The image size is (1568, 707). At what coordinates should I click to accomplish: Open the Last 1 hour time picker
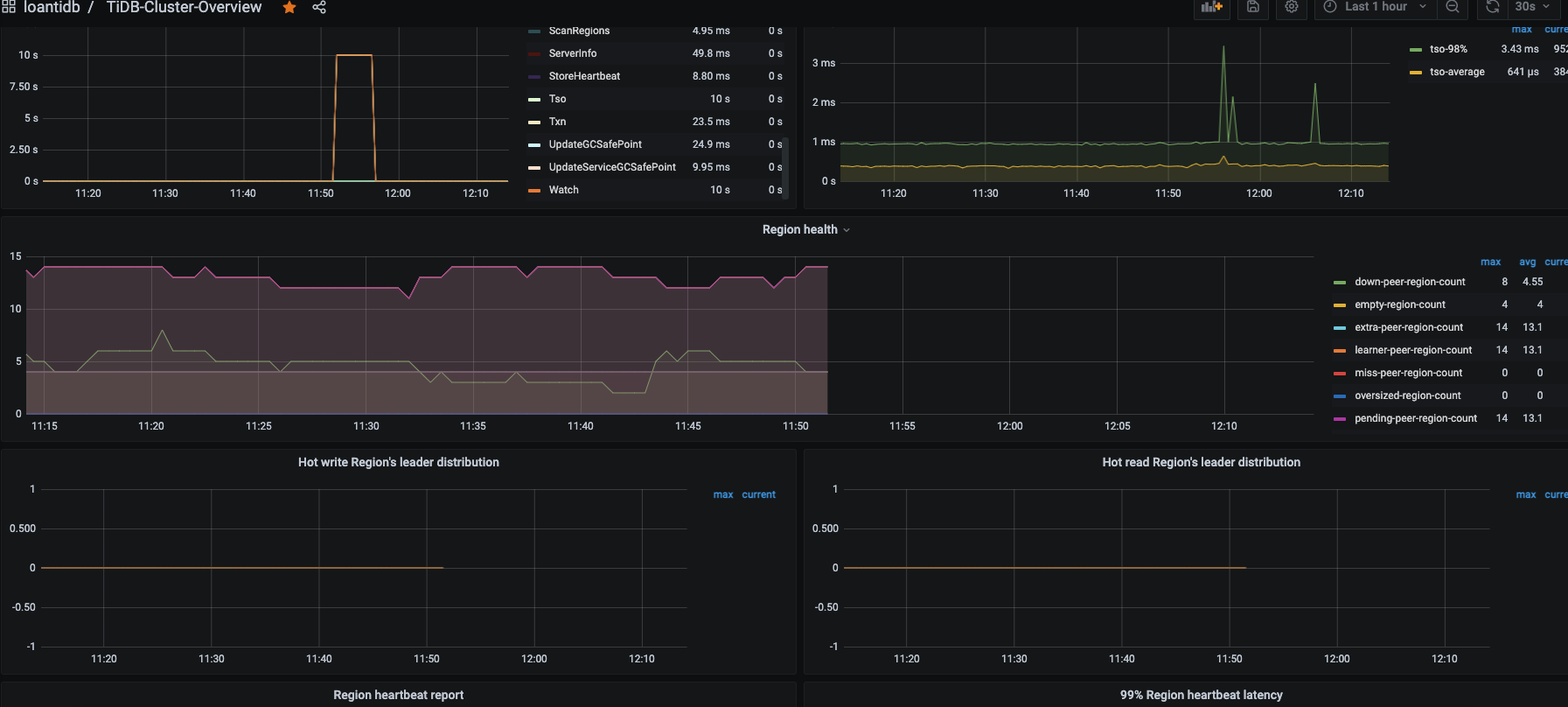click(x=1376, y=7)
